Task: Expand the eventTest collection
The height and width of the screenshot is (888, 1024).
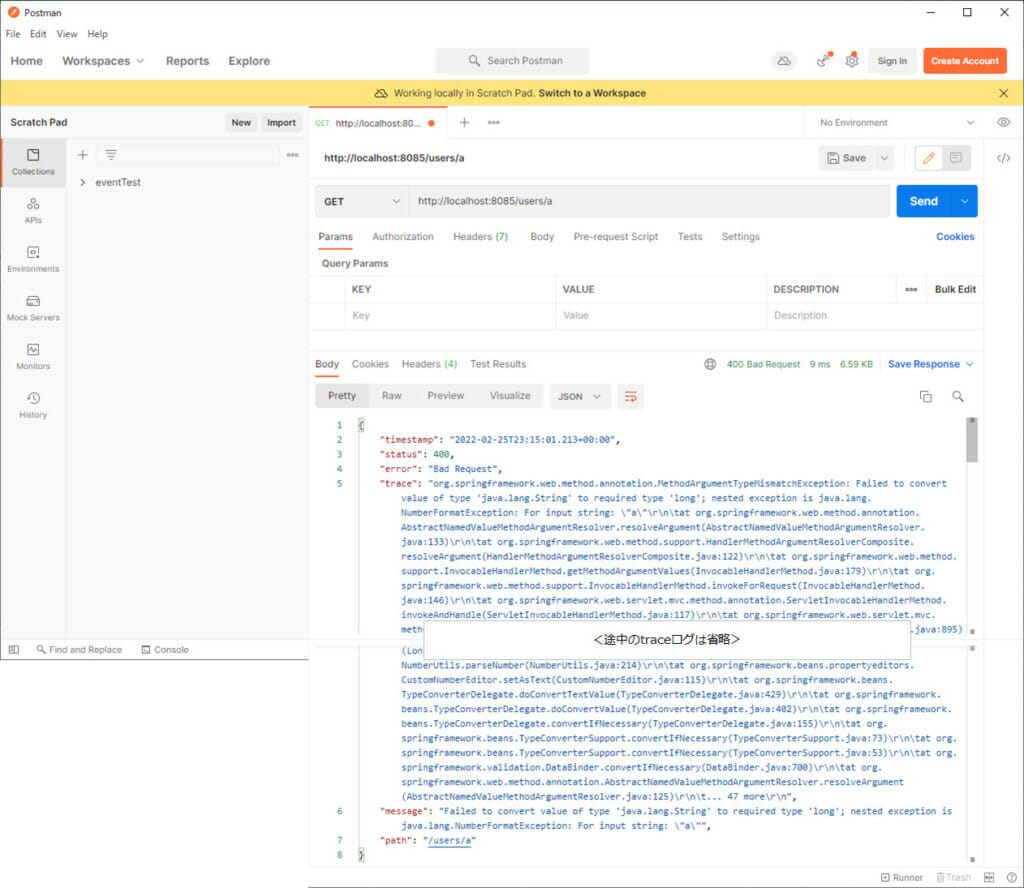Action: [82, 182]
